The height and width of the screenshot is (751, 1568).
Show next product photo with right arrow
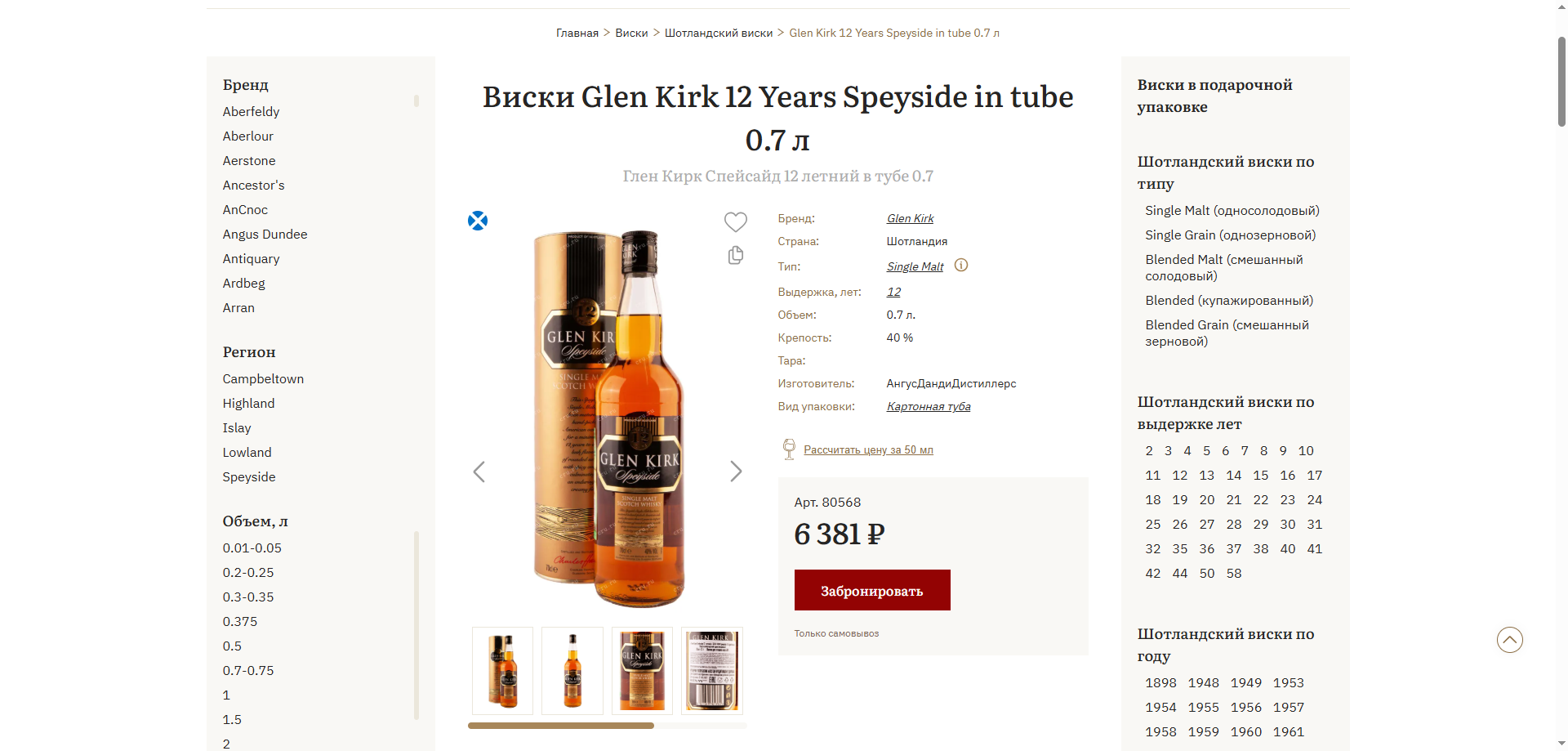735,472
